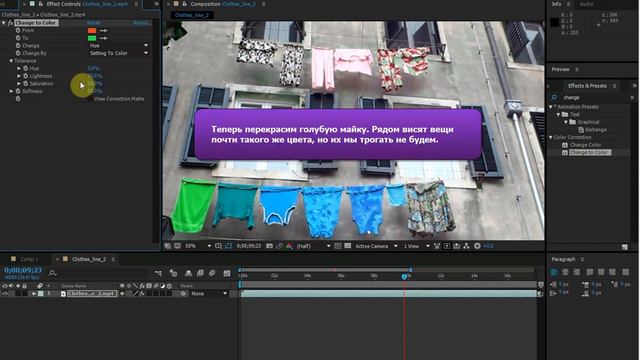Screen dimensions: 640x360
Task: Collapse the Graphical presets folder
Action: coord(566,122)
